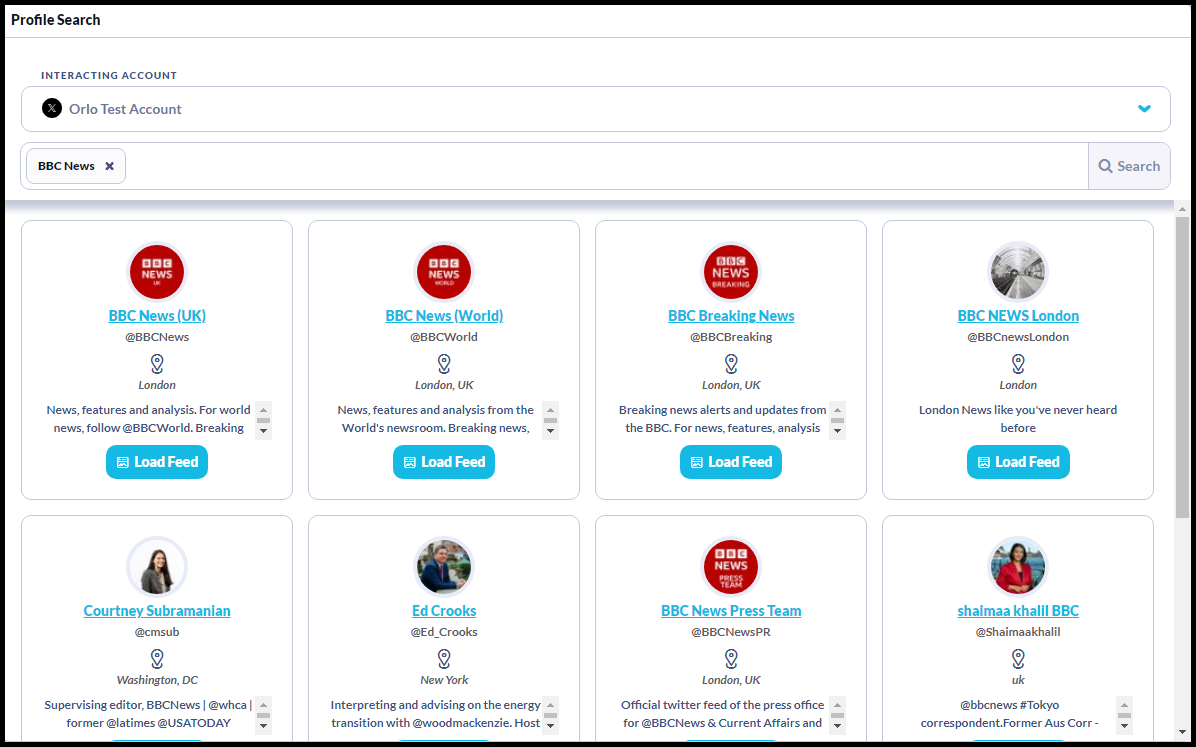
Task: Click the @Ed_Crooks handle text
Action: (x=444, y=633)
